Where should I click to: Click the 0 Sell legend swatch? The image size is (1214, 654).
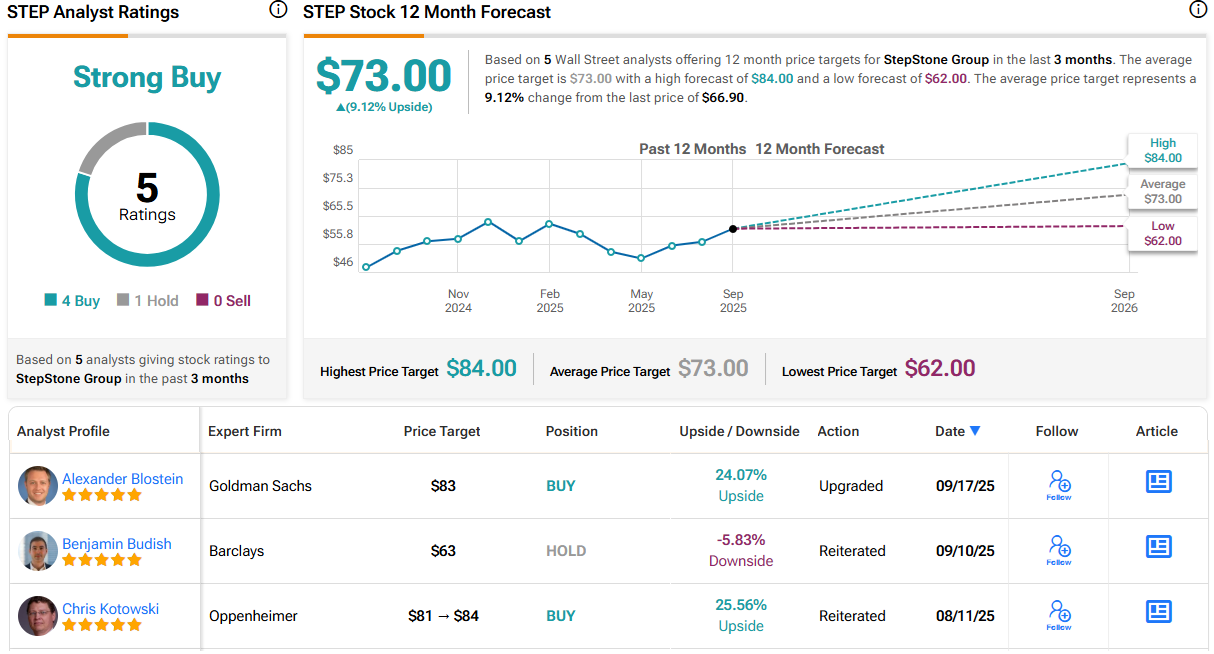pyautogui.click(x=202, y=300)
